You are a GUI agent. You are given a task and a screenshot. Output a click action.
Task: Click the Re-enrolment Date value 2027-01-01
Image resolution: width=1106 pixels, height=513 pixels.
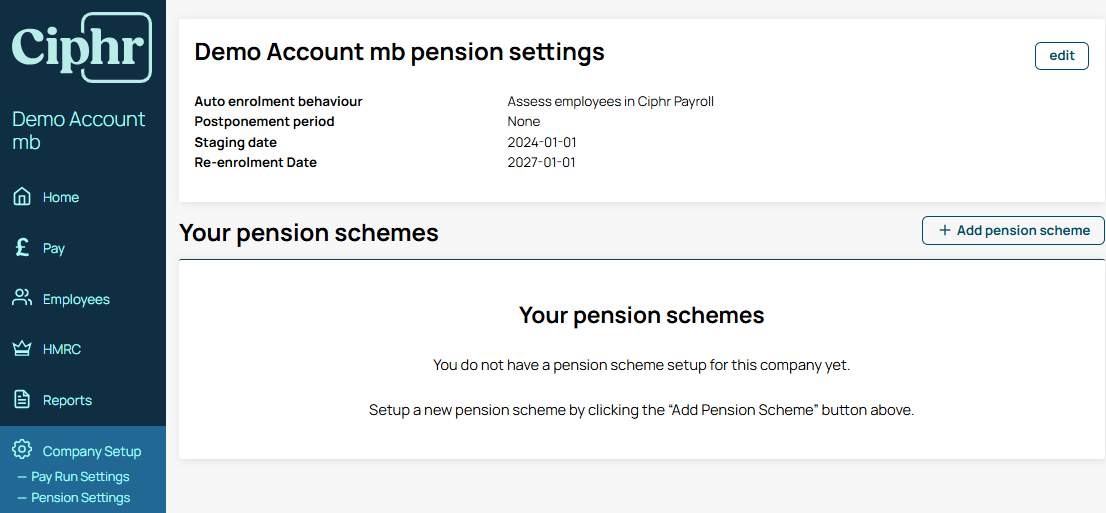(x=542, y=162)
